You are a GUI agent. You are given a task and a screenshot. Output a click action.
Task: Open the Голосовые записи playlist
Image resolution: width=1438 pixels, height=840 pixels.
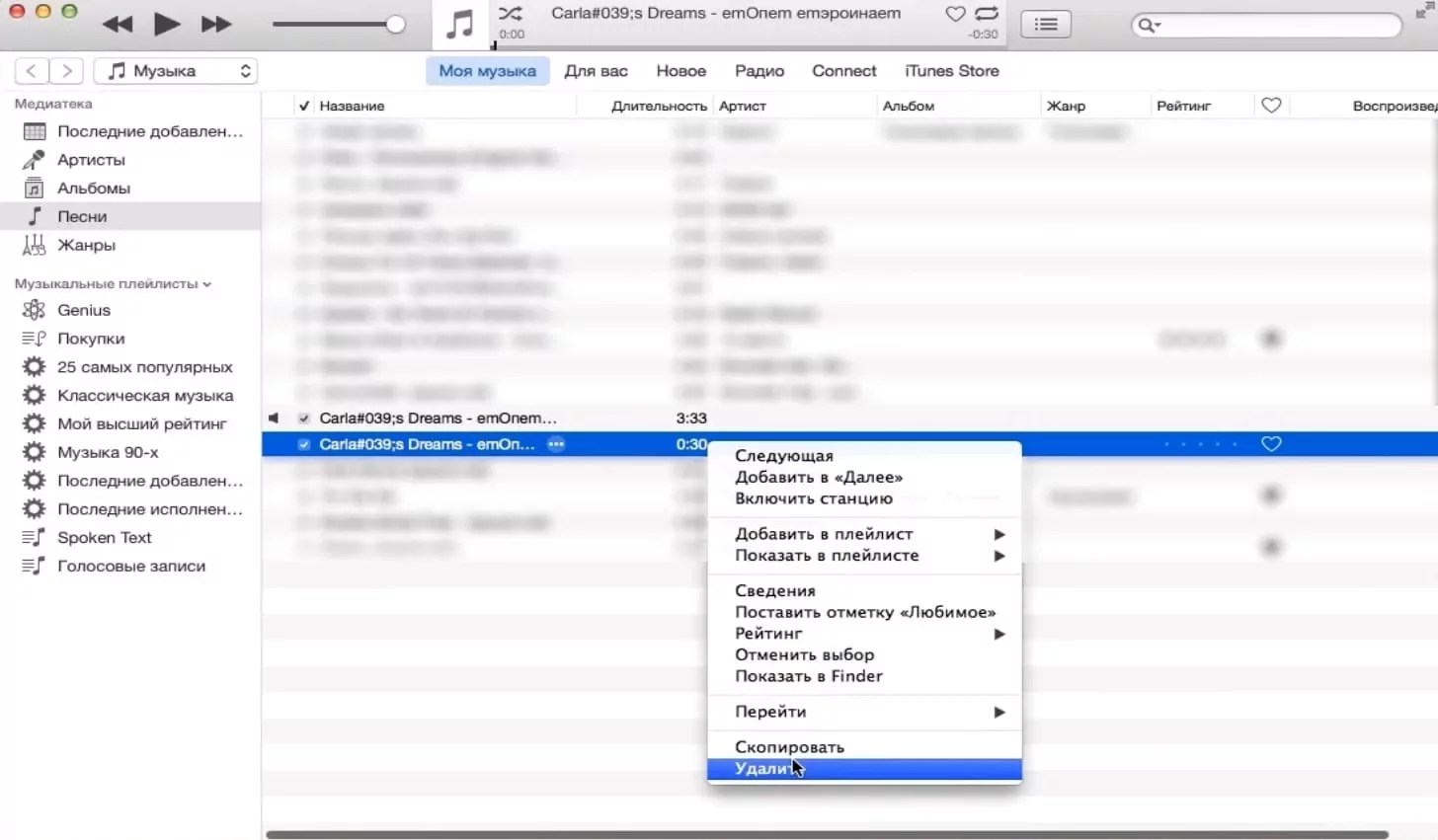(x=130, y=567)
